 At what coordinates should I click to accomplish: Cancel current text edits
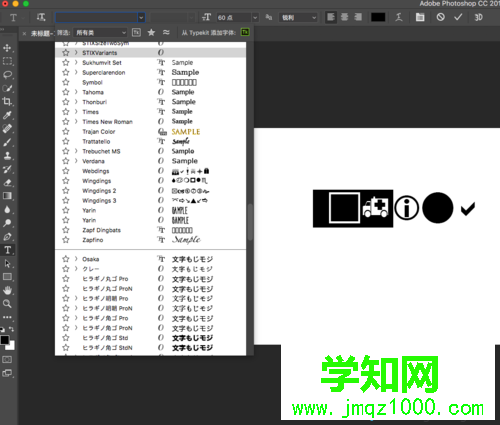(x=441, y=17)
